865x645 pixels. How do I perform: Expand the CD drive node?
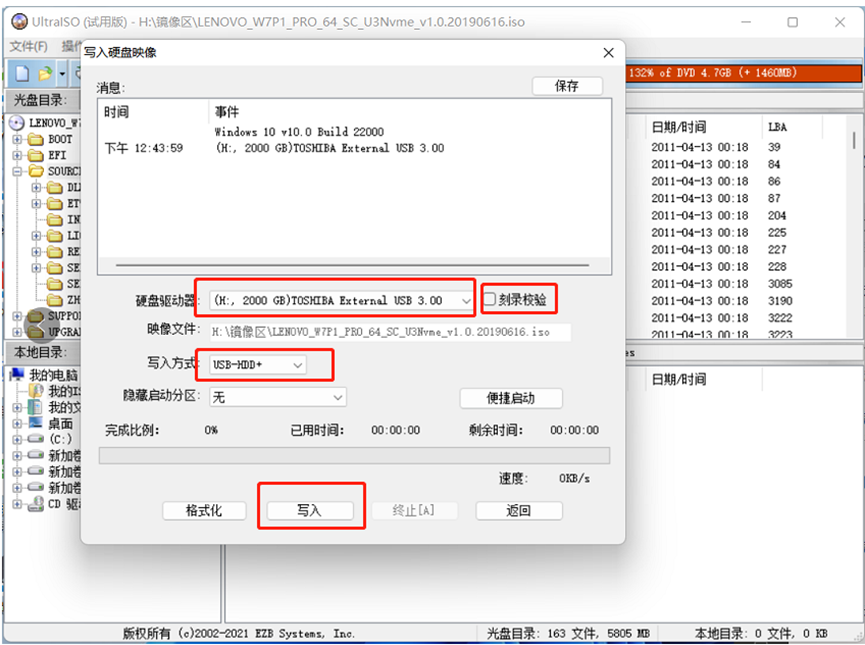(17, 503)
